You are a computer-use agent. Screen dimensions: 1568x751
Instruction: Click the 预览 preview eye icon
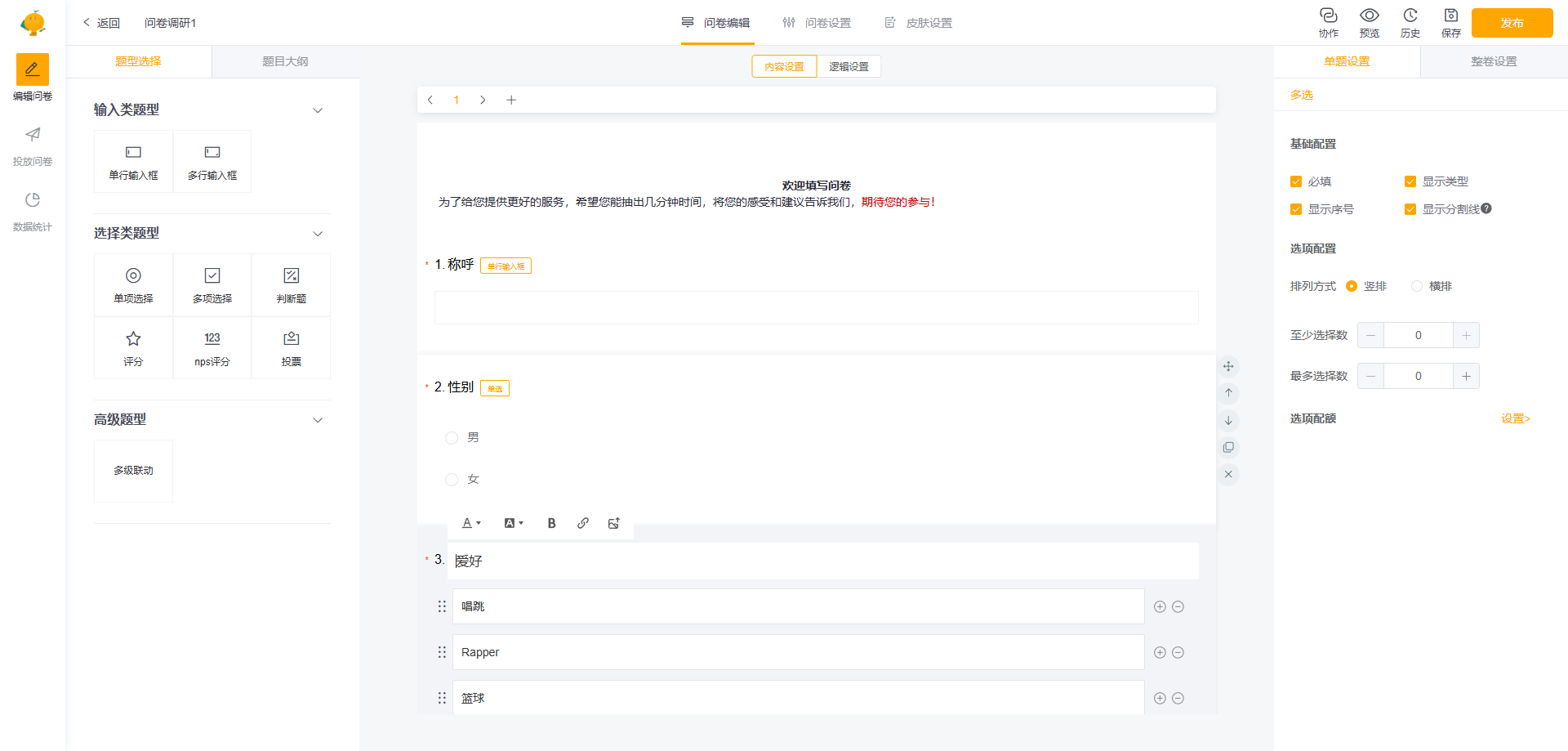click(x=1369, y=16)
